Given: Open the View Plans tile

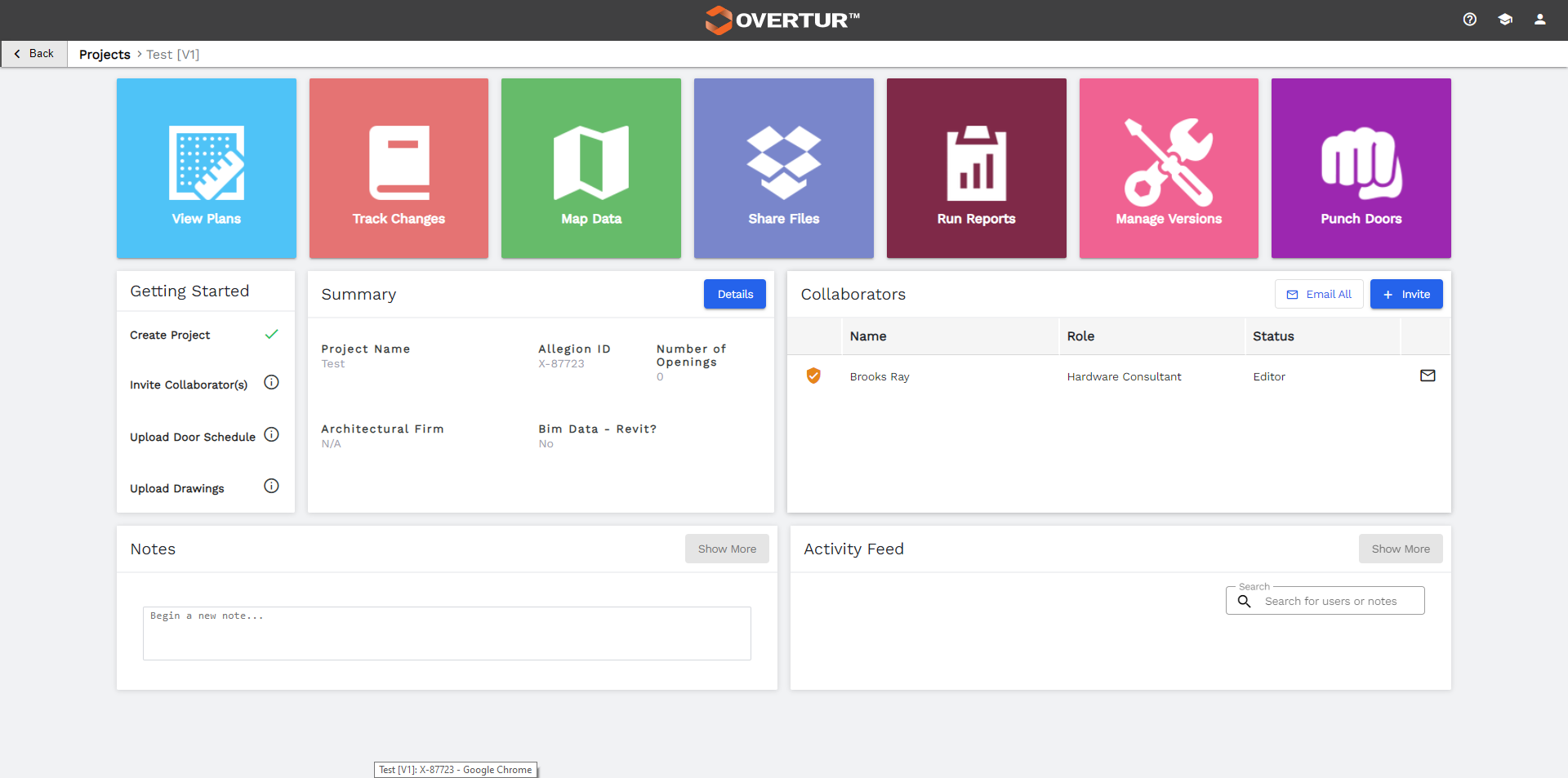Looking at the screenshot, I should [x=207, y=168].
